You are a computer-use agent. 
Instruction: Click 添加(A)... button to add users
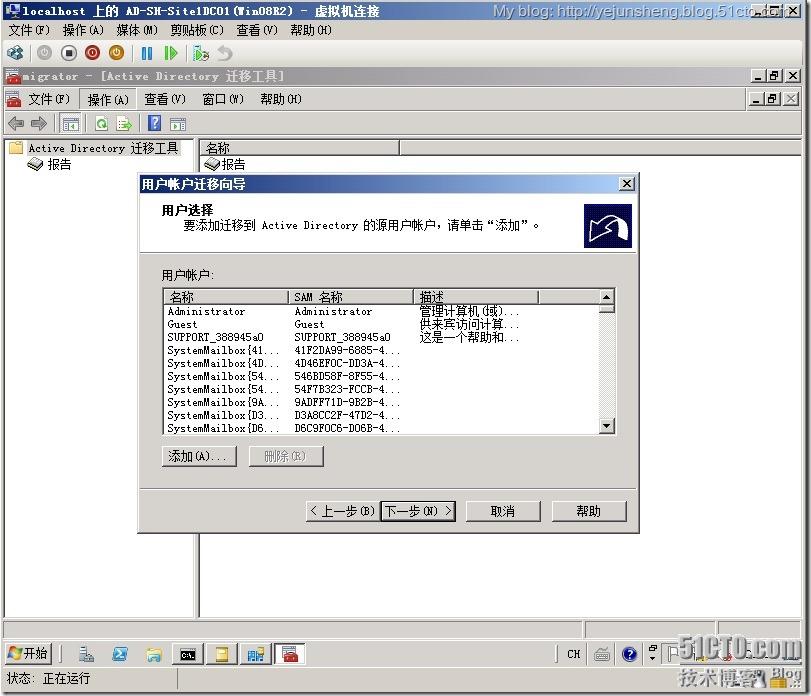(x=199, y=457)
